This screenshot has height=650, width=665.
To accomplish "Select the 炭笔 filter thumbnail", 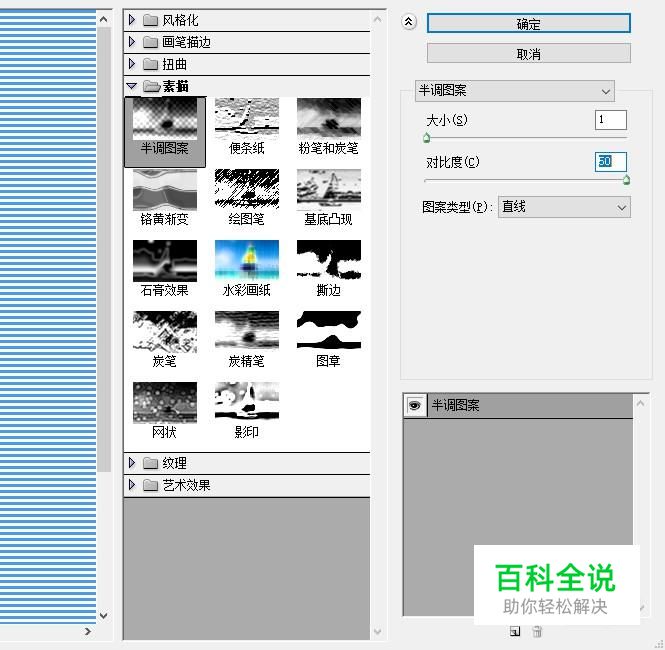I will (165, 332).
